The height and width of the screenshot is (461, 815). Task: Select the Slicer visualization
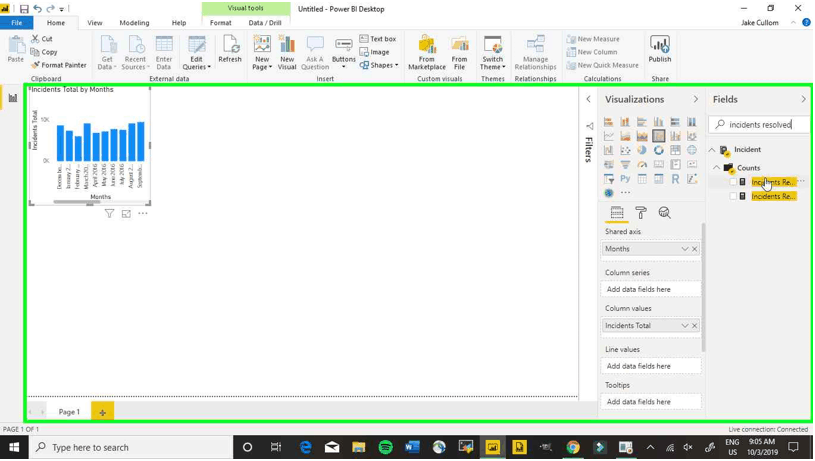608,179
